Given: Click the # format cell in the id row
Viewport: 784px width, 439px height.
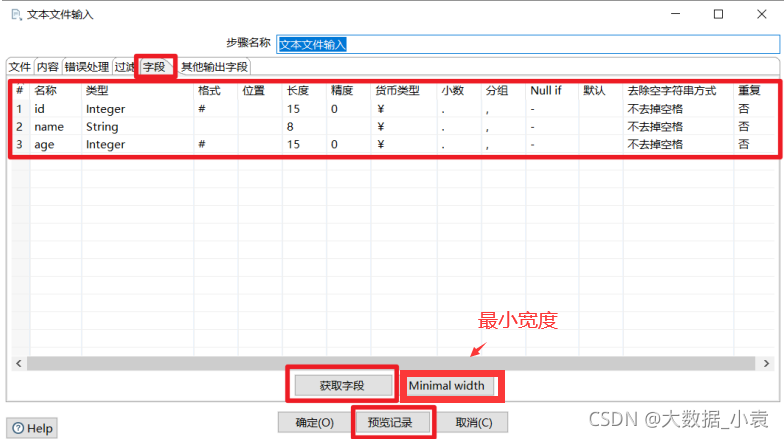Looking at the screenshot, I should 216,108.
